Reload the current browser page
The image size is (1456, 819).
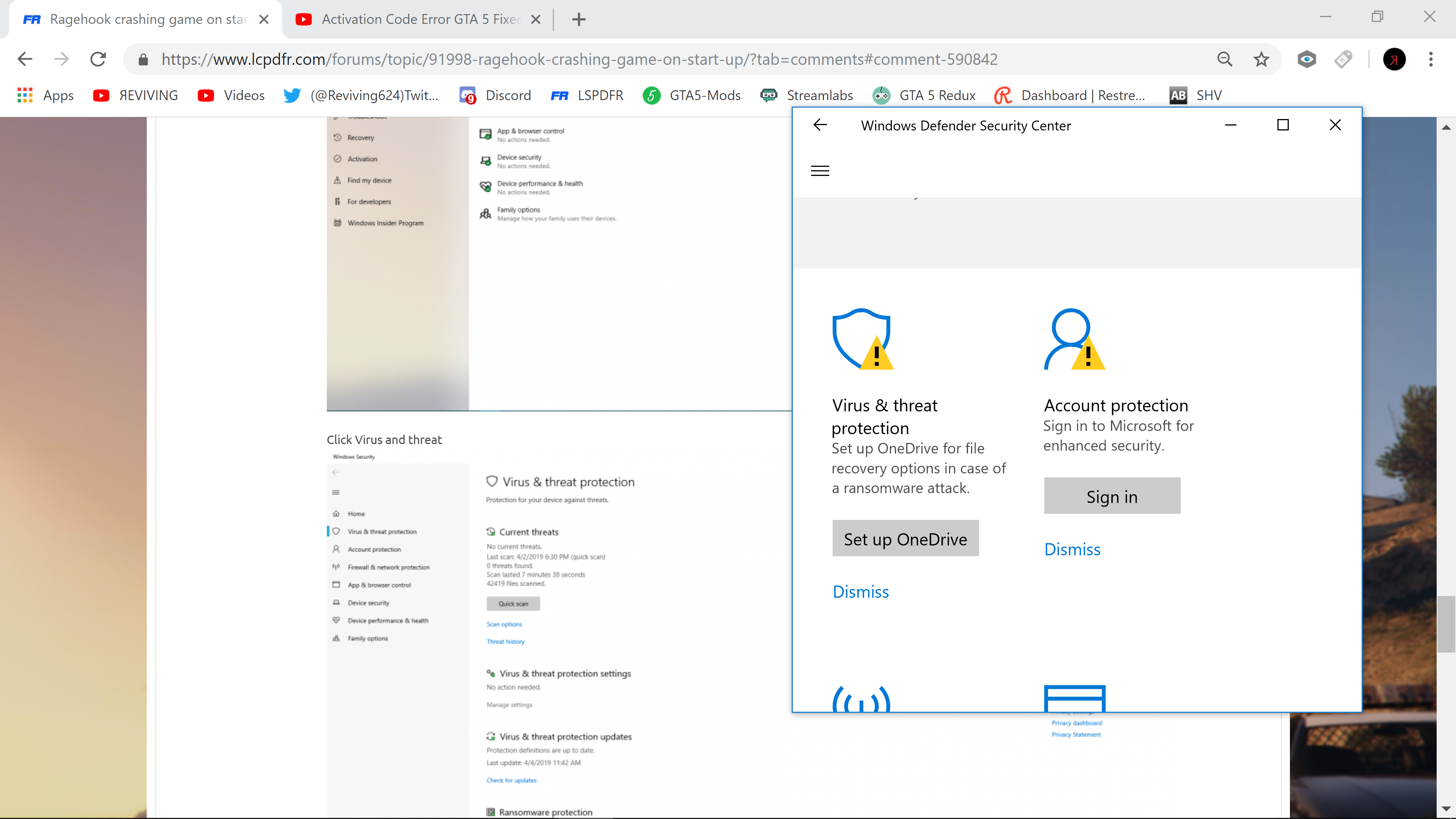pos(98,60)
